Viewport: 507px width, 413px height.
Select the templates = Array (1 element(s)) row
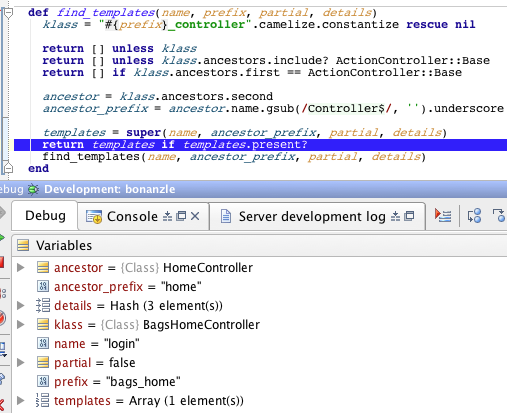point(259,400)
